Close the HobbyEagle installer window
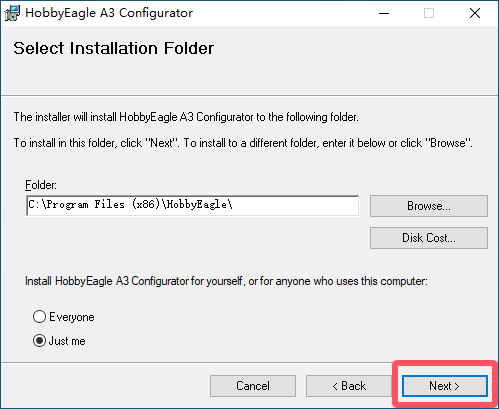The width and height of the screenshot is (499, 409). pos(475,13)
